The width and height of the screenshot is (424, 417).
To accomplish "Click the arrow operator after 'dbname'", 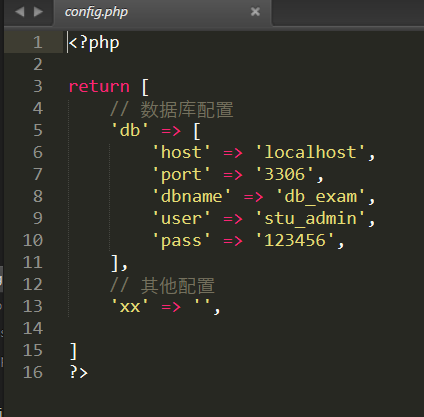I will [x=253, y=197].
